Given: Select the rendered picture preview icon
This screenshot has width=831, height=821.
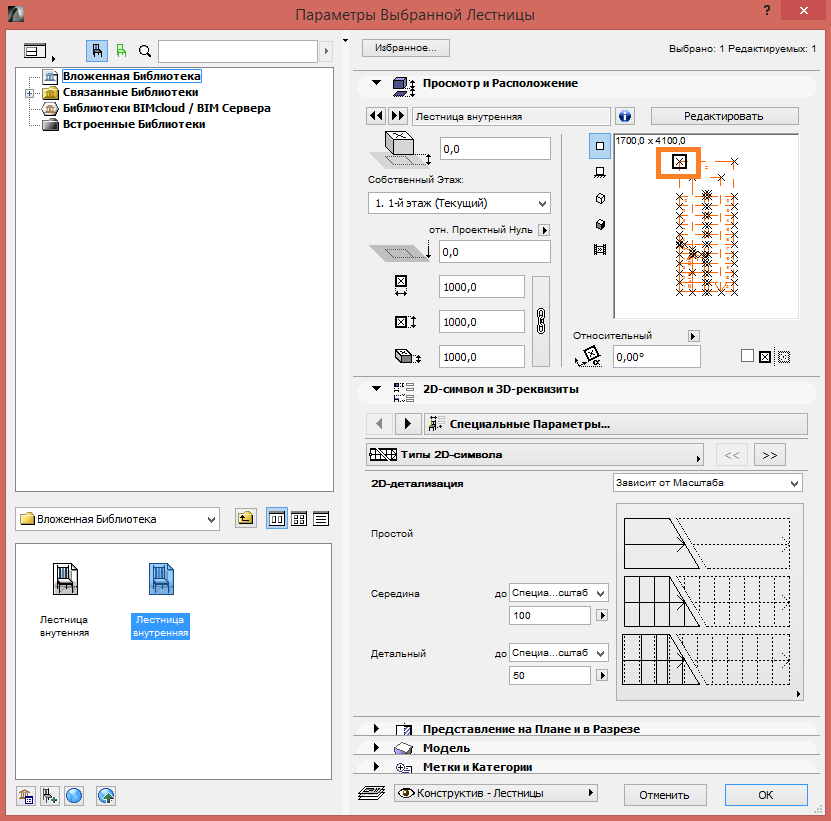Looking at the screenshot, I should pyautogui.click(x=600, y=249).
